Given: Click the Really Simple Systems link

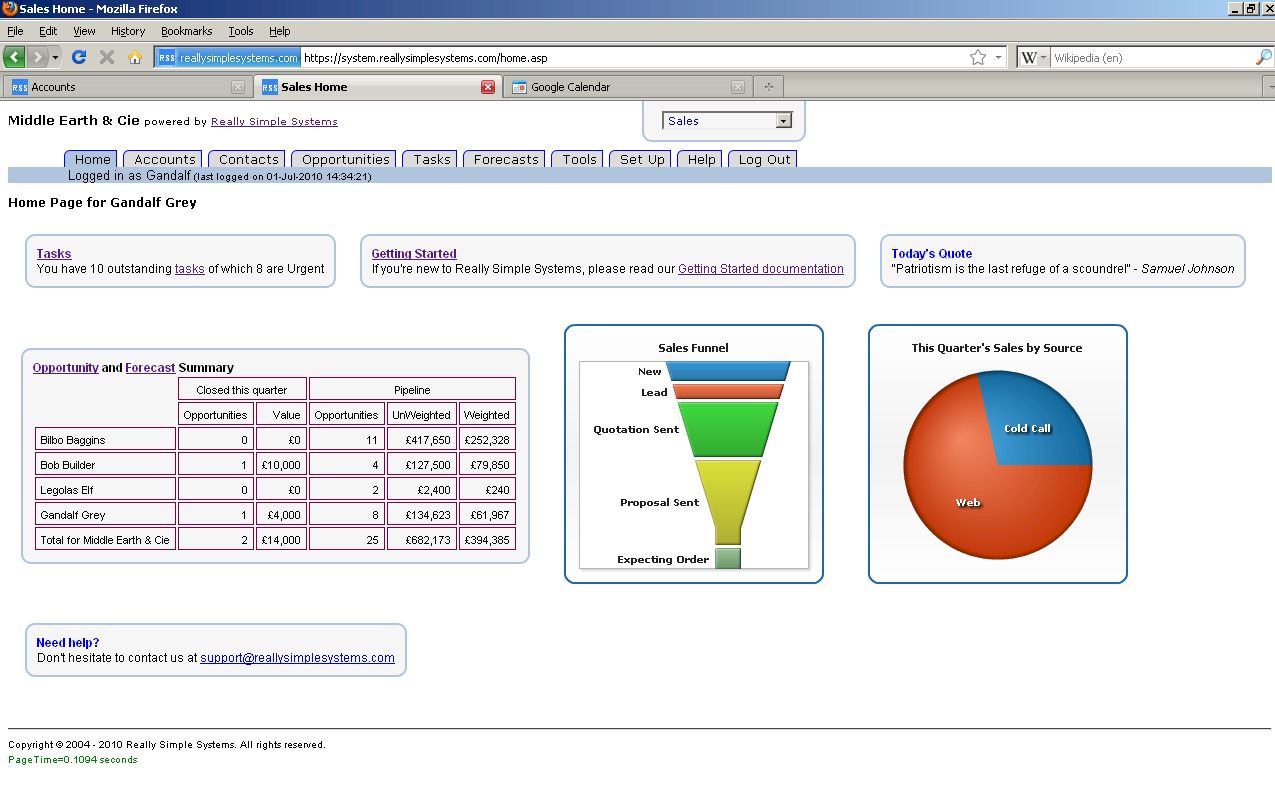Looking at the screenshot, I should point(274,122).
